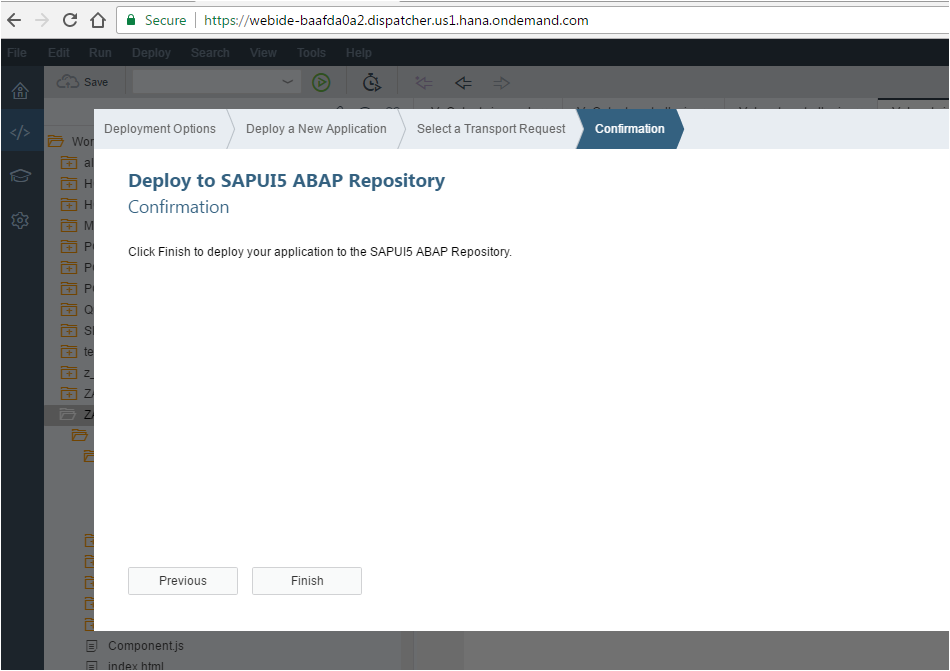This screenshot has width=950, height=671.
Task: Click the timer run icon in toolbar
Action: pos(371,82)
